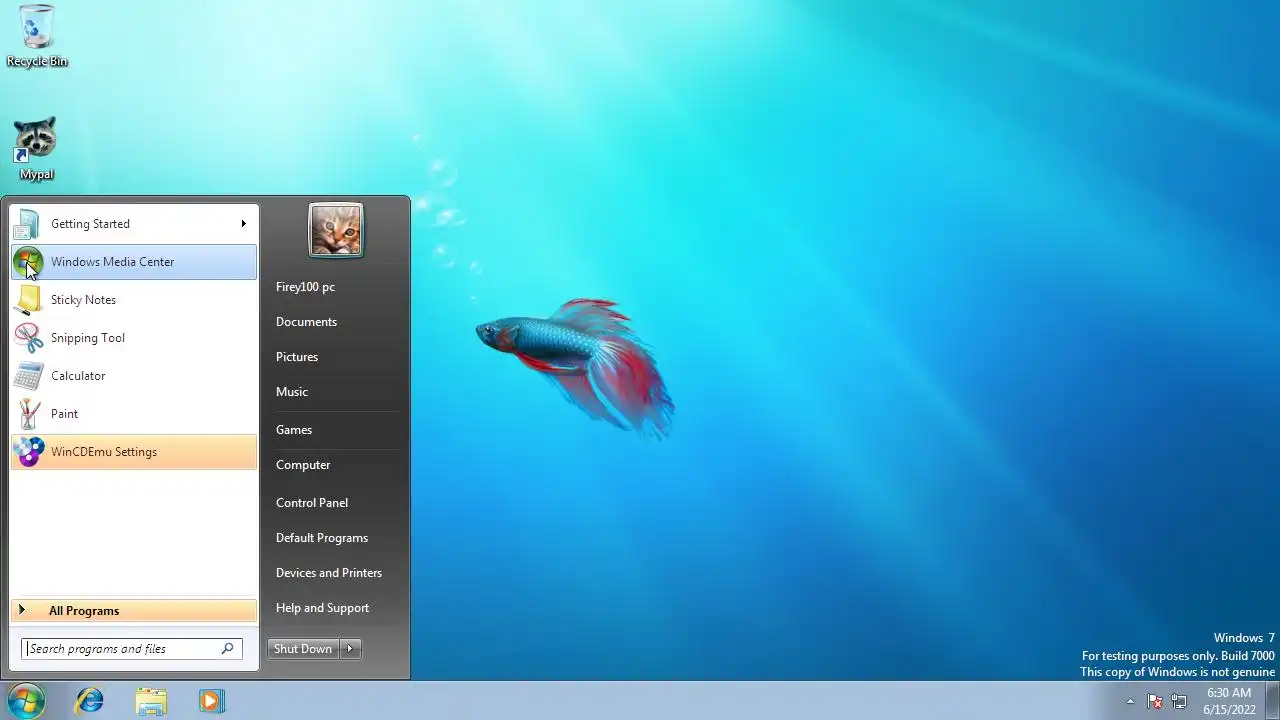Click the Calculator icon
The width and height of the screenshot is (1280, 720).
click(x=28, y=376)
